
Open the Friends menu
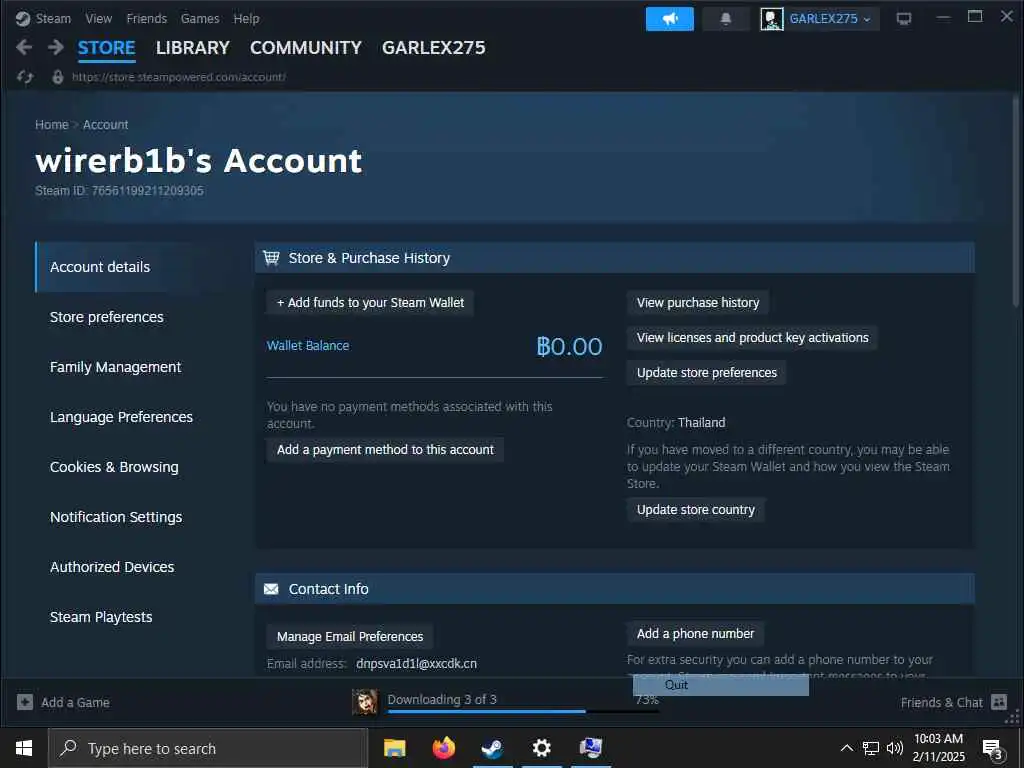tap(146, 19)
